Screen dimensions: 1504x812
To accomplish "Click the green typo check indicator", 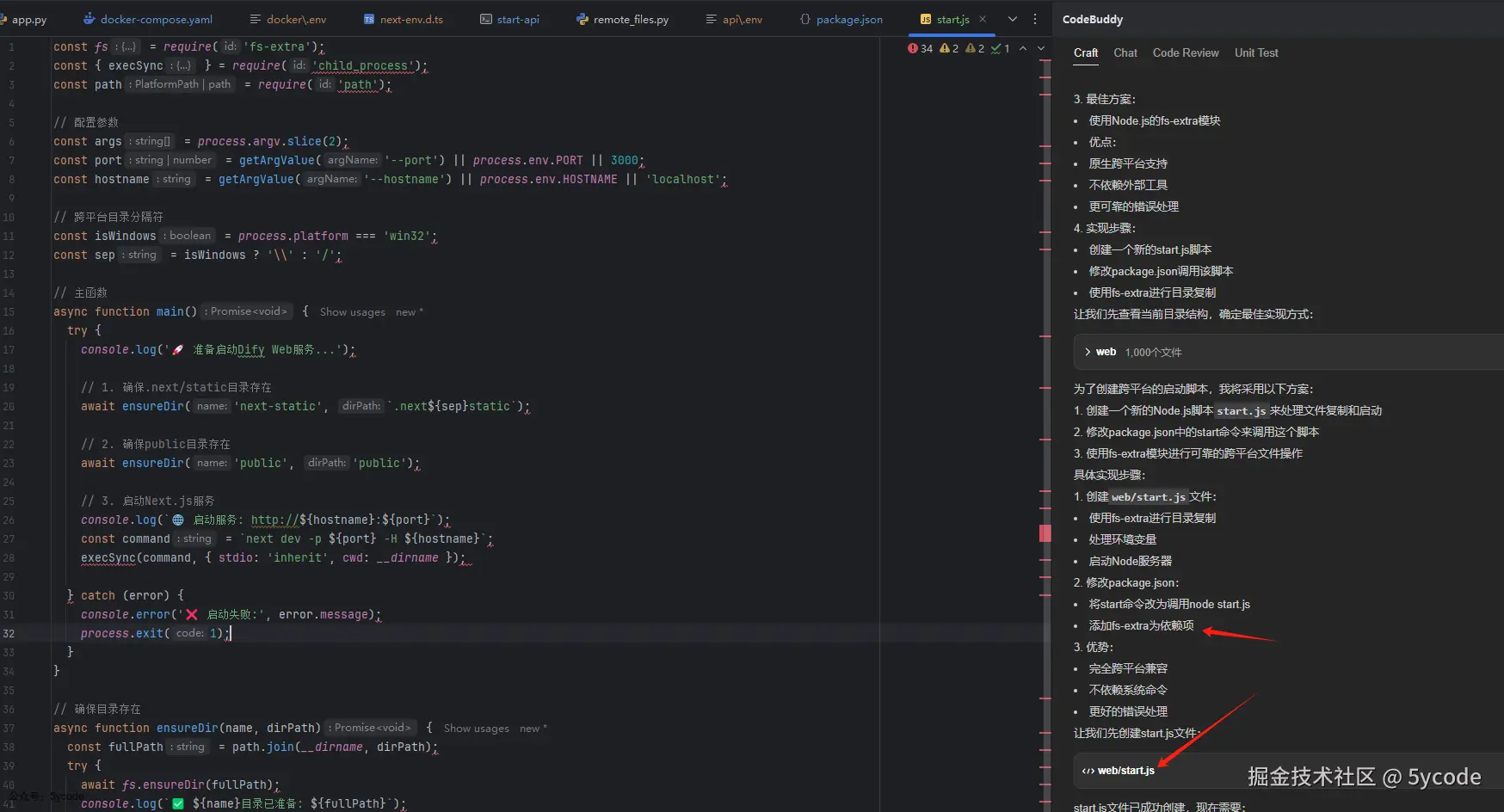I will [1001, 48].
